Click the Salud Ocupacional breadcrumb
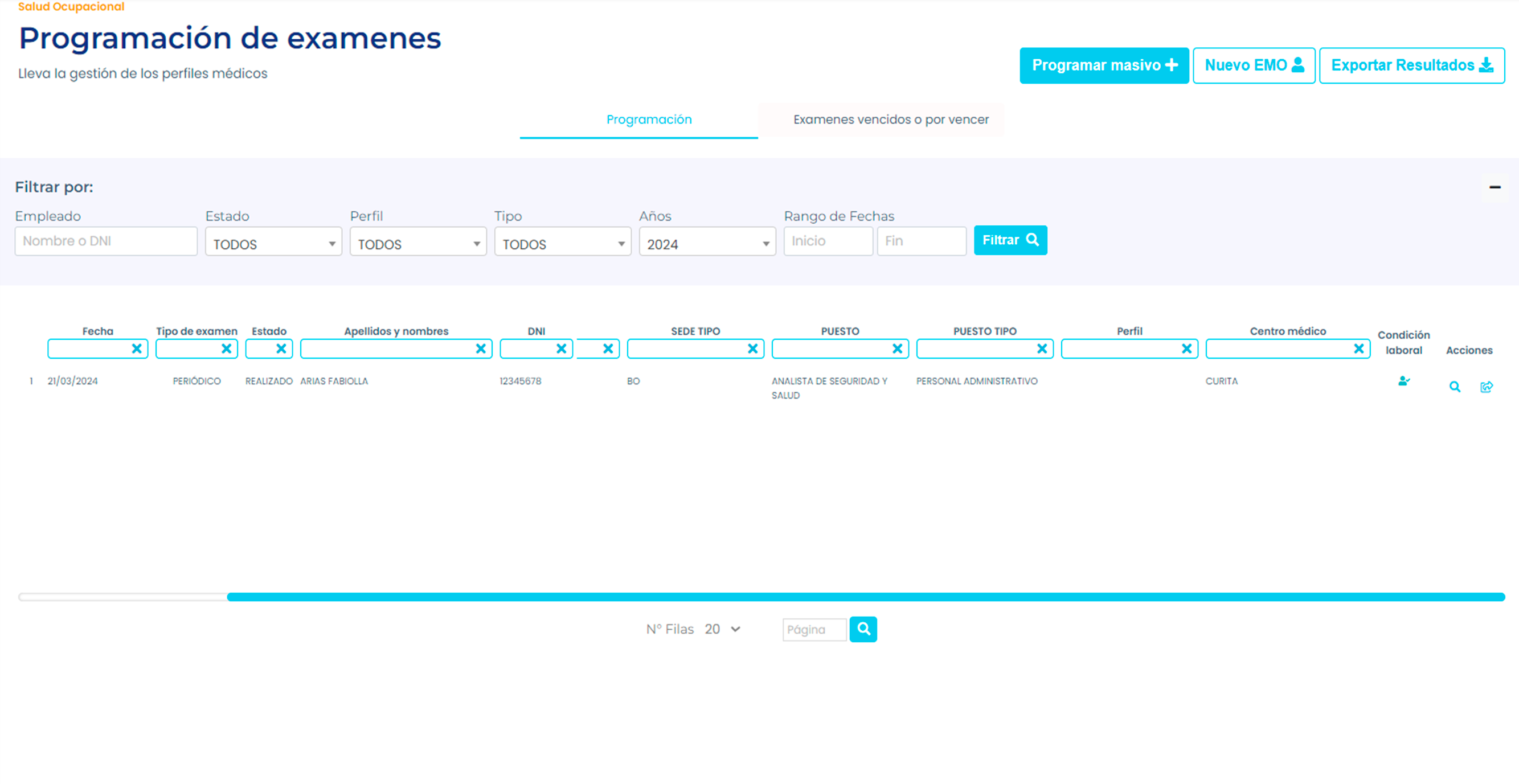Viewport: 1519px width, 784px height. point(71,7)
